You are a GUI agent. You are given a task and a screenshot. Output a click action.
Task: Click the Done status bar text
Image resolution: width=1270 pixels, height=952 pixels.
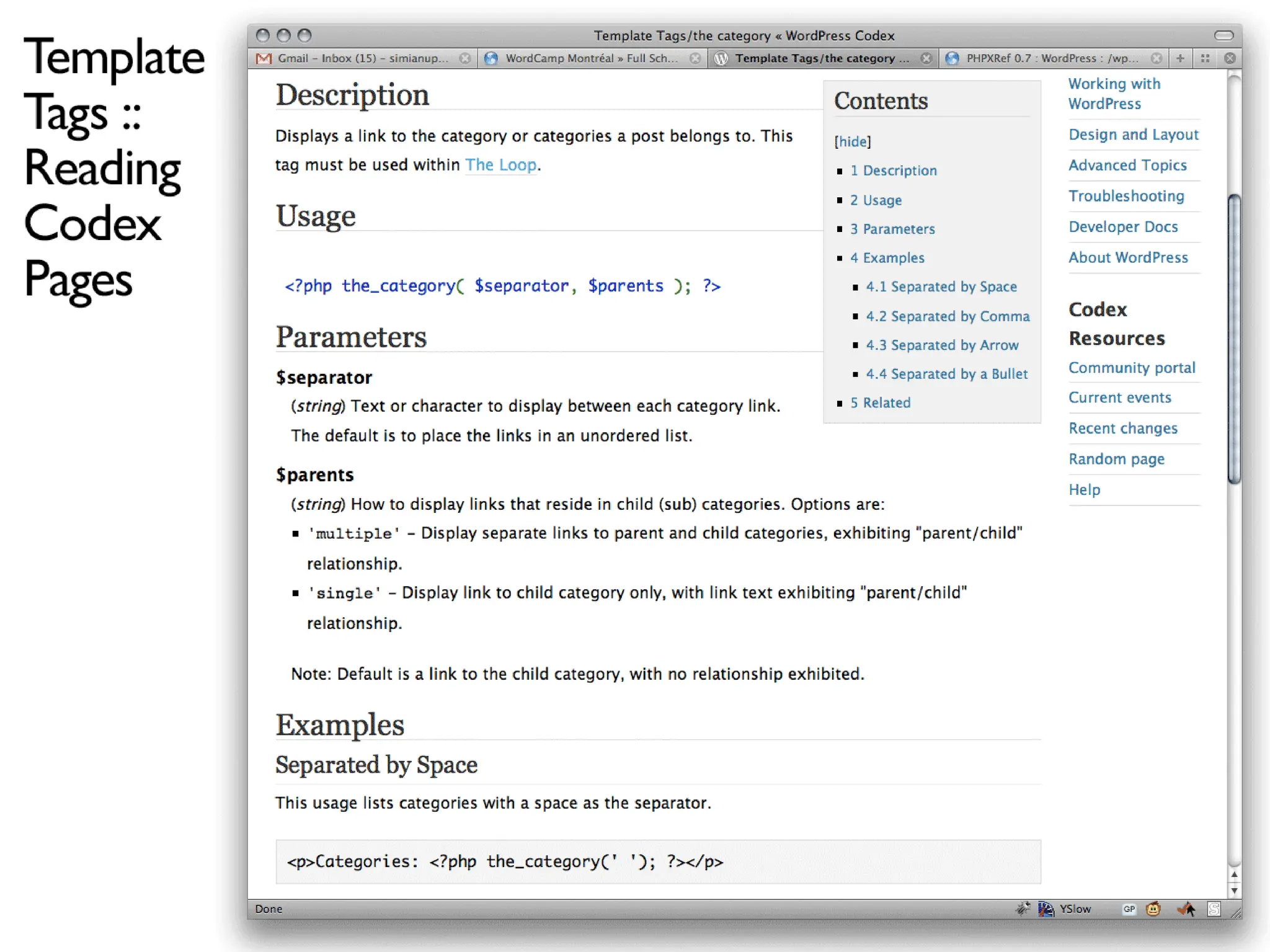(x=269, y=909)
